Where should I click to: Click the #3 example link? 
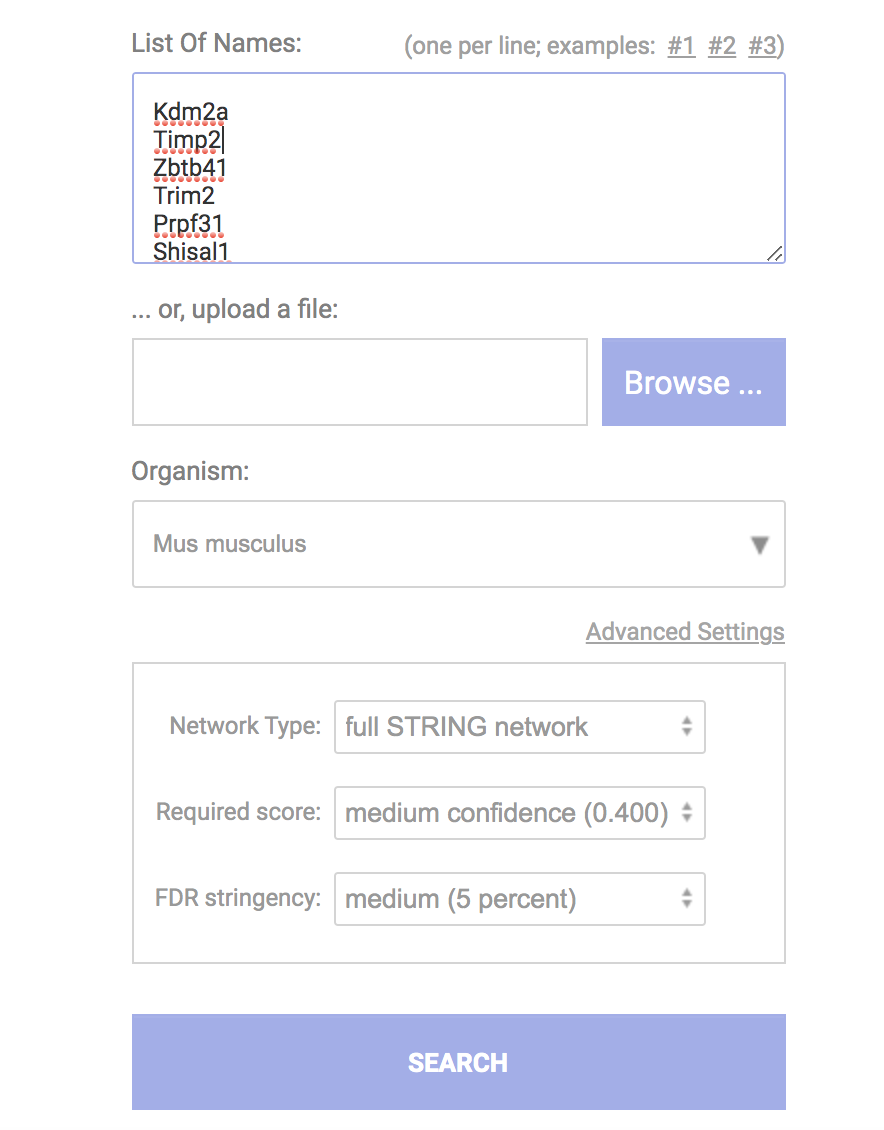click(x=762, y=46)
